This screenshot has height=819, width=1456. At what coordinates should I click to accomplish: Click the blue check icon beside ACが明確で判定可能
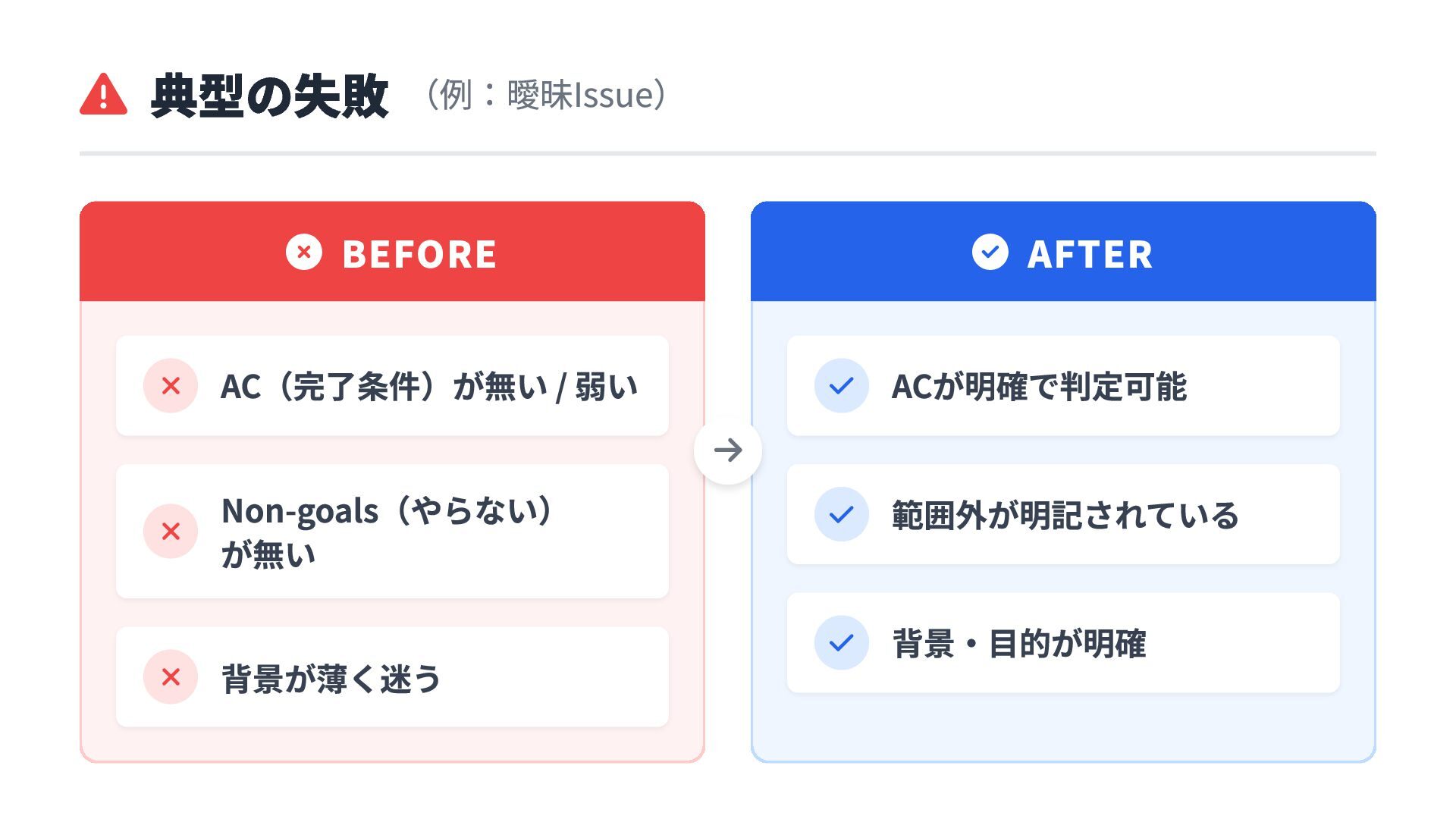841,386
